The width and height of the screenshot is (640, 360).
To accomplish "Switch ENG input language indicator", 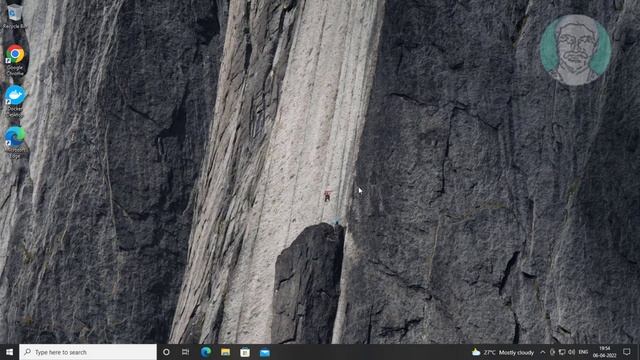I will pyautogui.click(x=583, y=352).
